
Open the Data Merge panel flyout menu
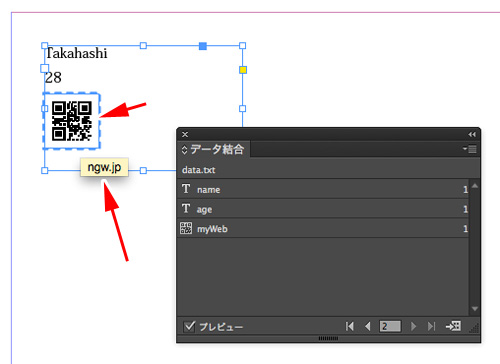(470, 149)
